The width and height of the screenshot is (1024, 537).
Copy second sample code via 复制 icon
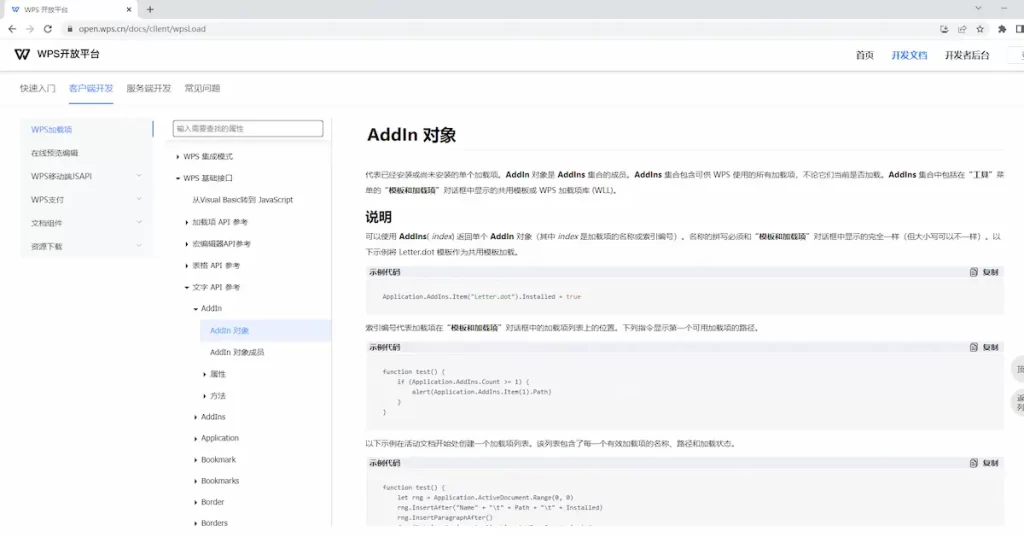(x=974, y=348)
